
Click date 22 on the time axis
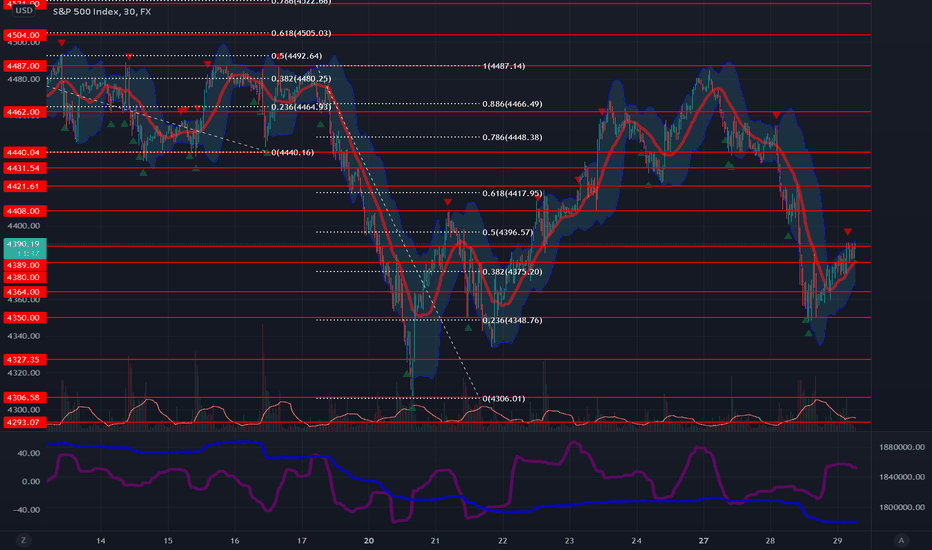point(502,540)
